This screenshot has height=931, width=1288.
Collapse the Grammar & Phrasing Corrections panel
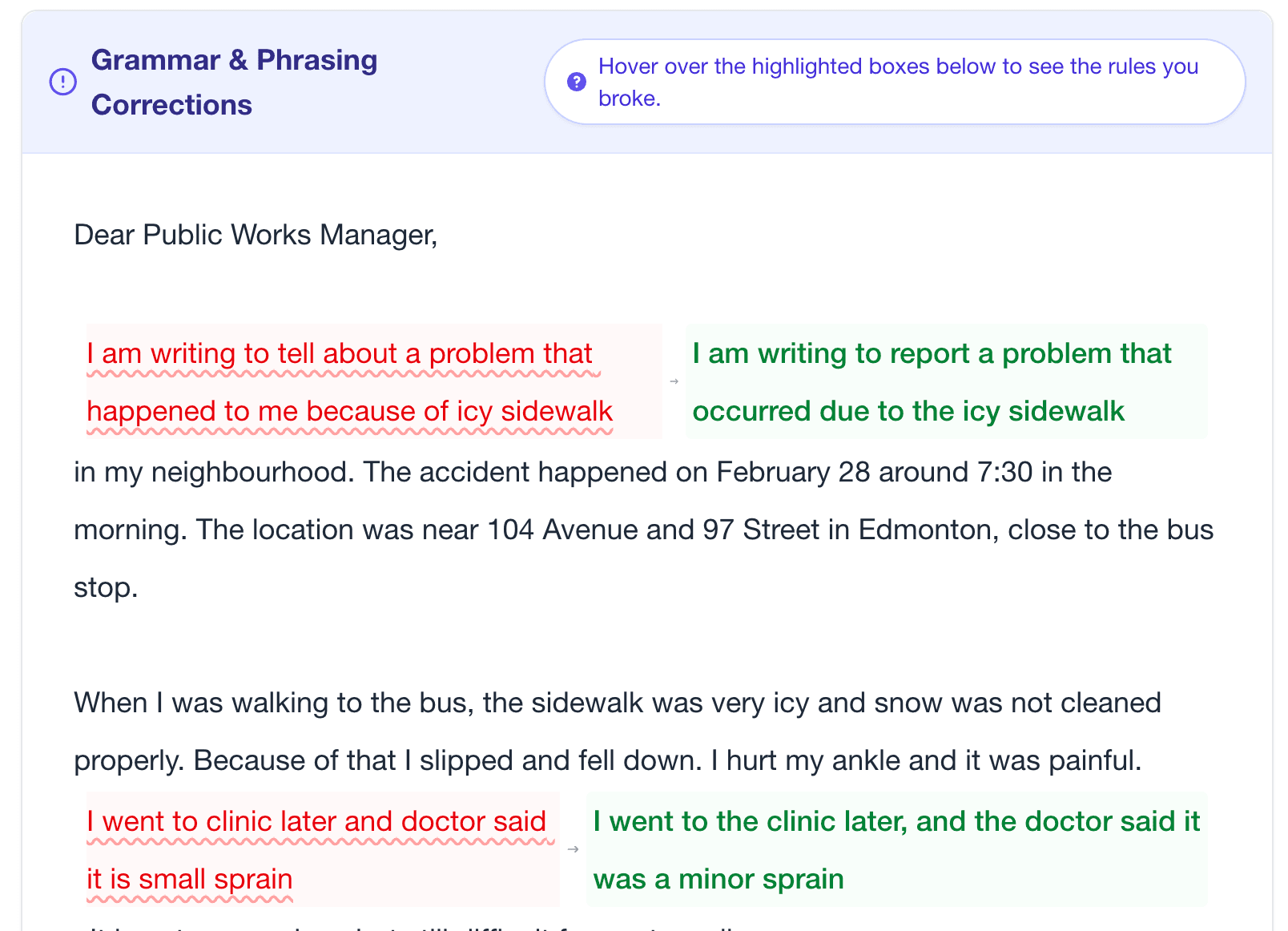(235, 81)
